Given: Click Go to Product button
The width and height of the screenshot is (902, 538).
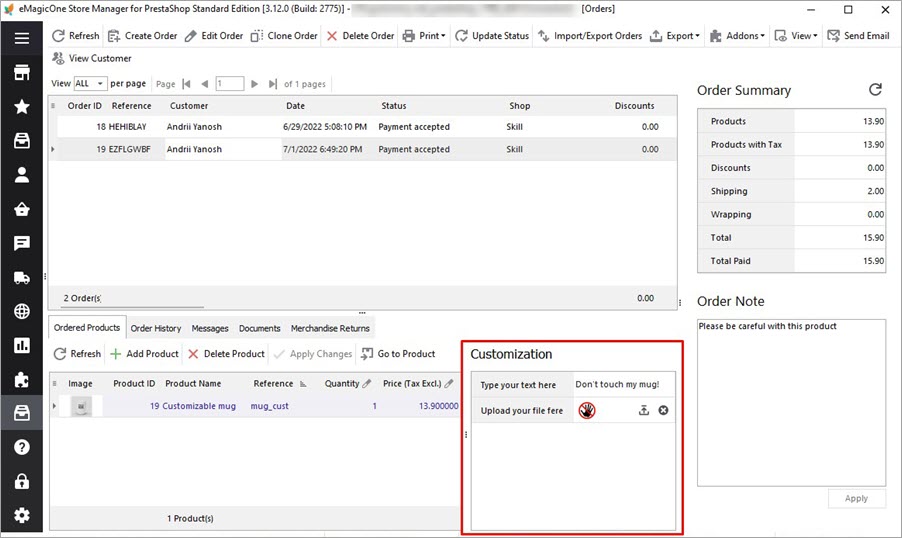Looking at the screenshot, I should pyautogui.click(x=398, y=354).
